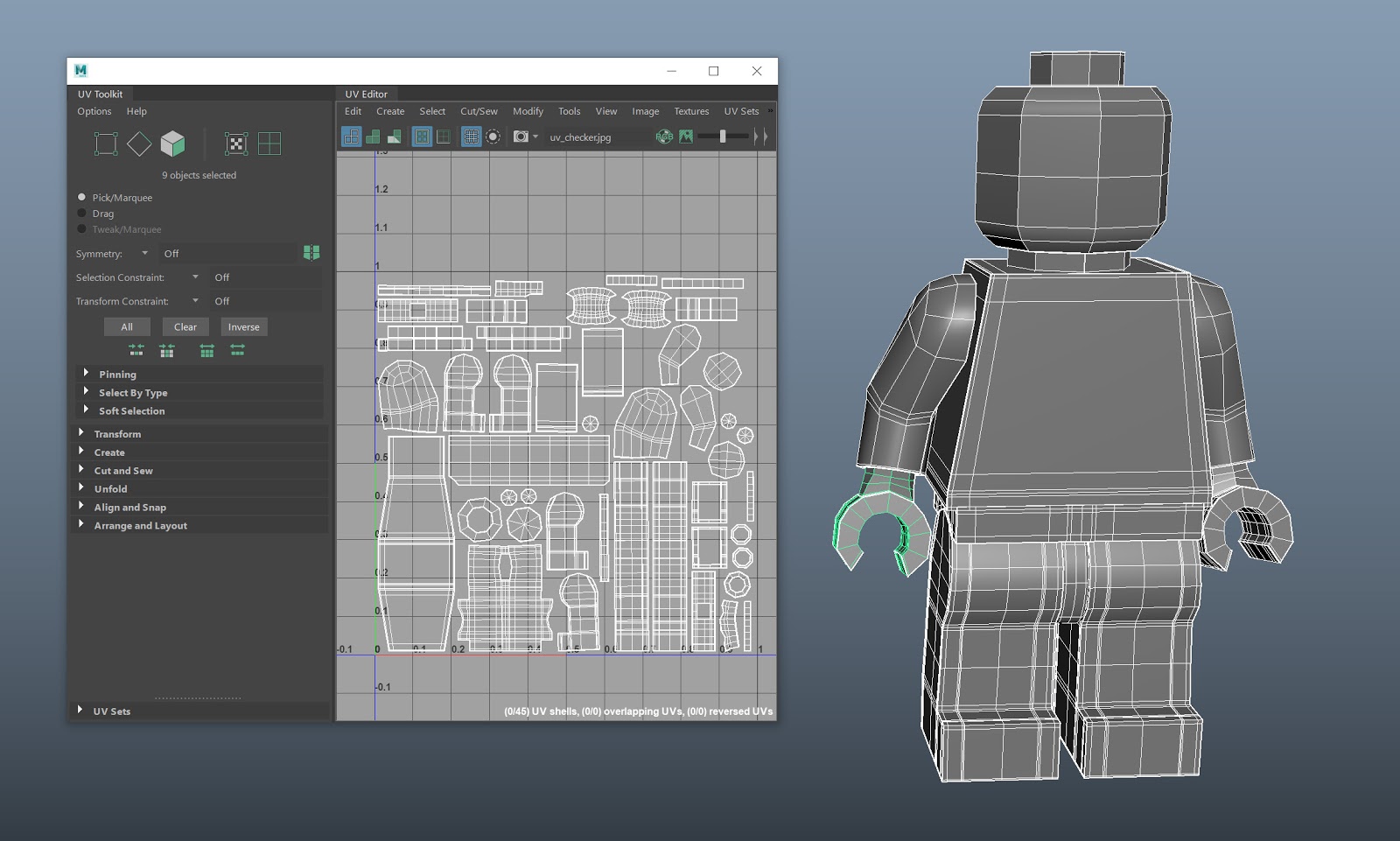1400x841 pixels.
Task: Expand the Align and Snap section
Action: point(199,507)
